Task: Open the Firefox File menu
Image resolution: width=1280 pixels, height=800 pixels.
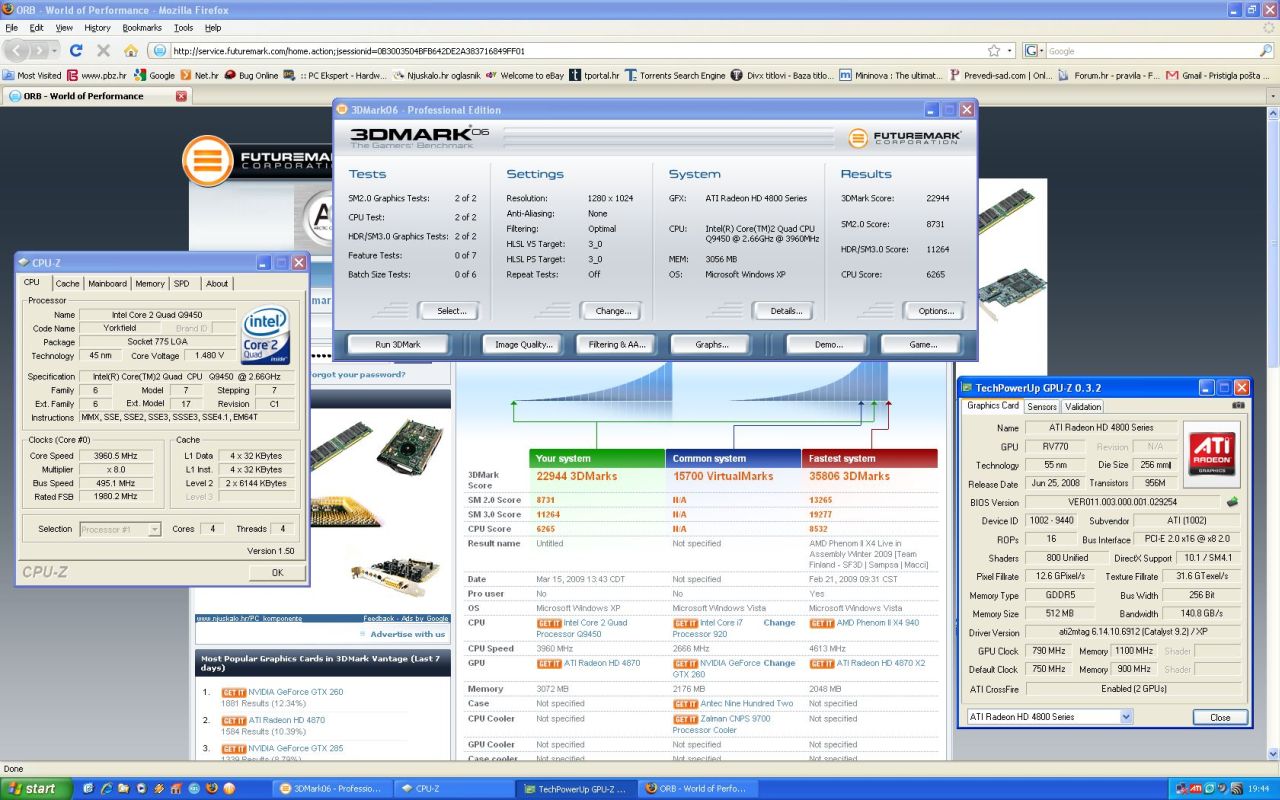Action: click(x=12, y=28)
